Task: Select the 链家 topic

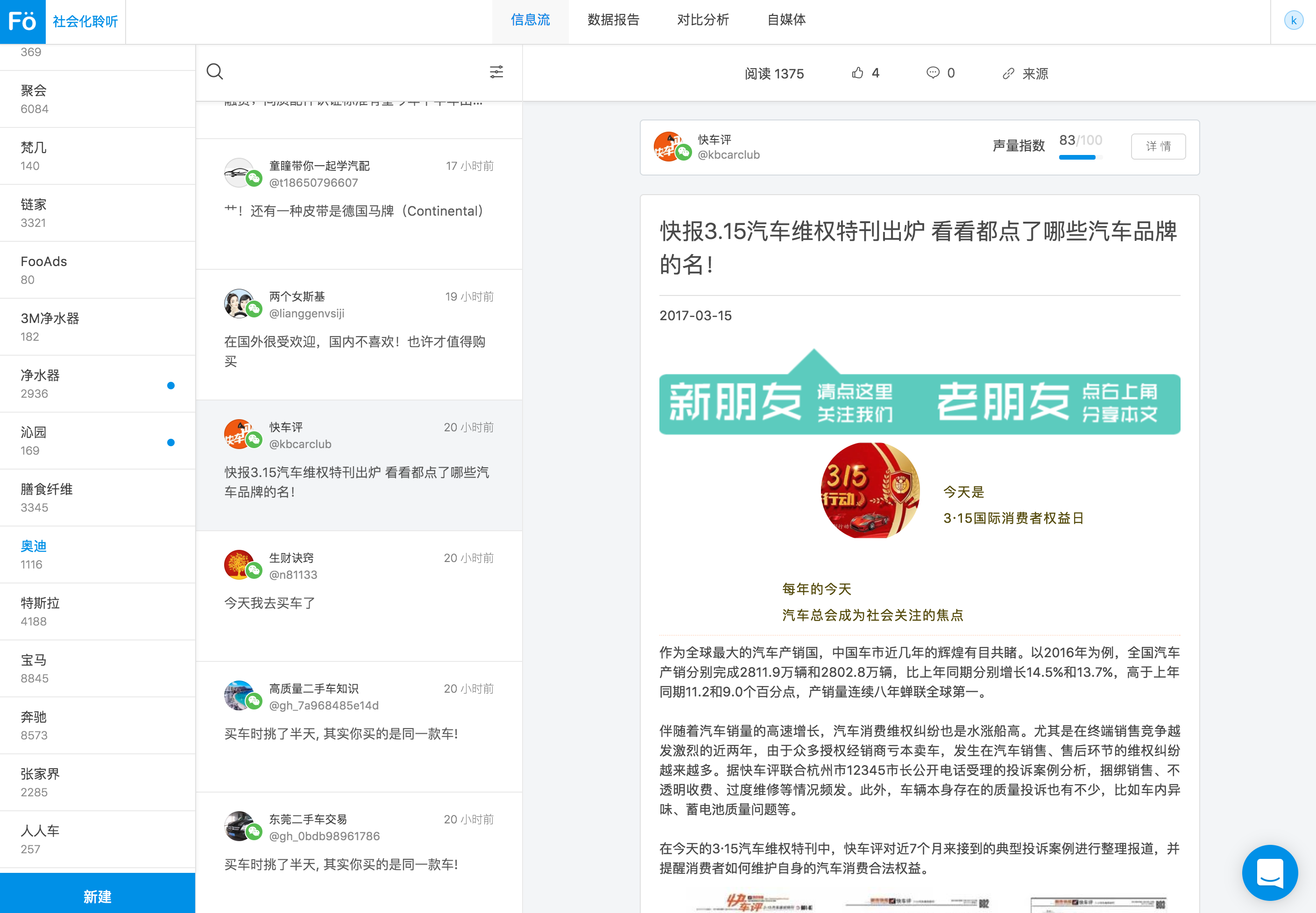Action: point(97,213)
